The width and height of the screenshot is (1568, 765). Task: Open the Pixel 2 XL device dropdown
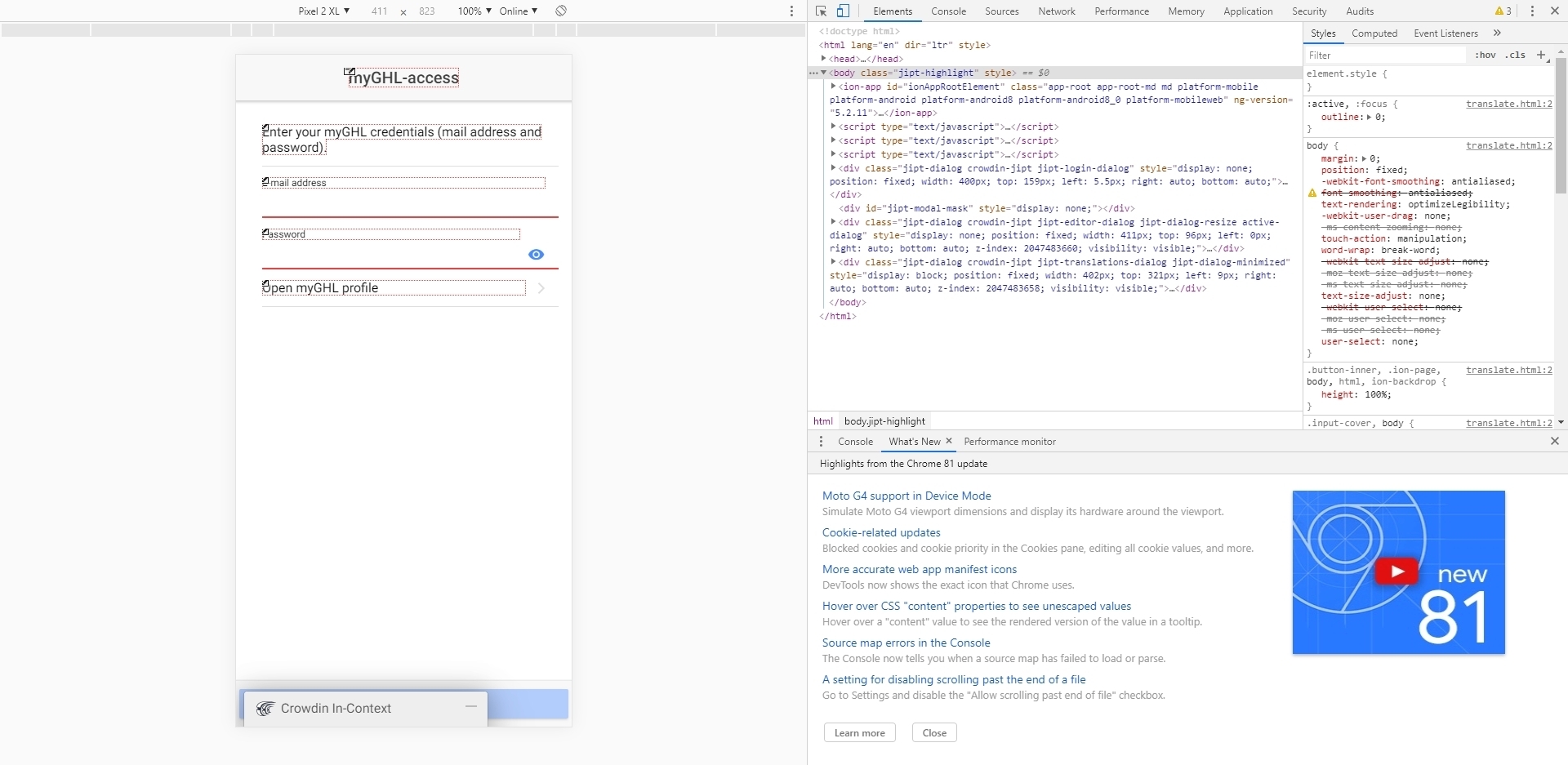323,11
